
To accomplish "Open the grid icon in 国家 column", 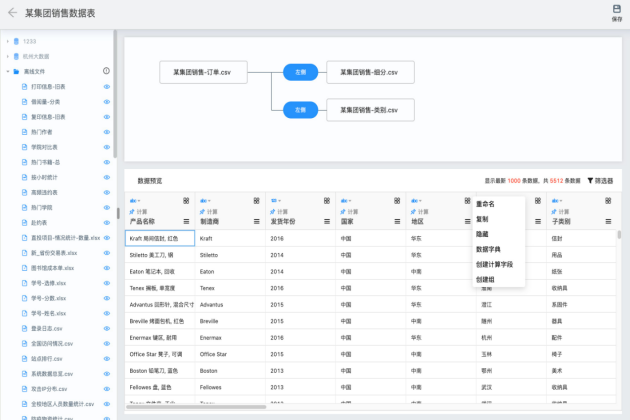I will pyautogui.click(x=397, y=201).
